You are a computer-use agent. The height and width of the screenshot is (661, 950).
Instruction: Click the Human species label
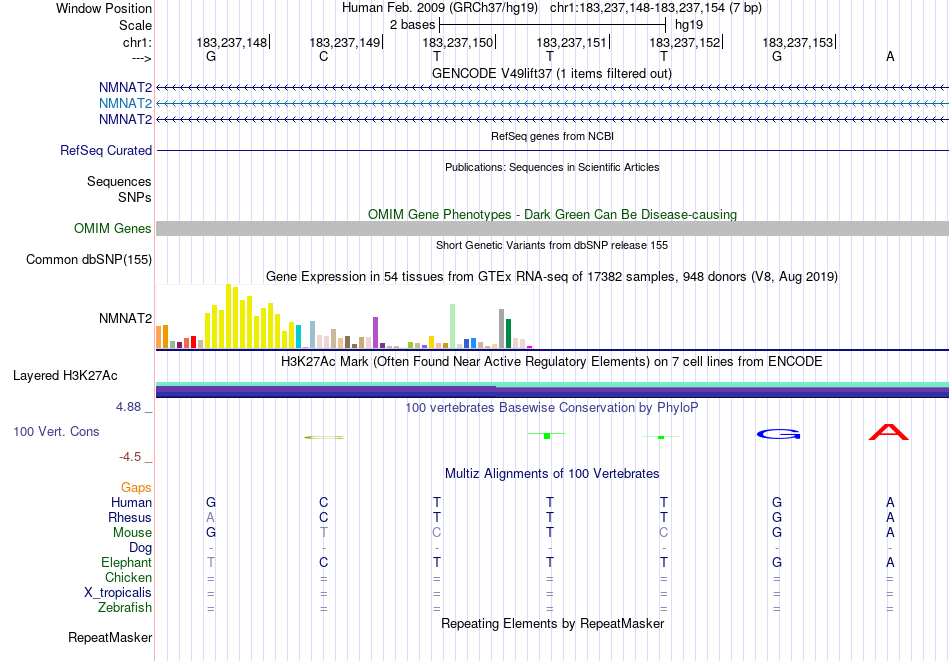(131, 502)
